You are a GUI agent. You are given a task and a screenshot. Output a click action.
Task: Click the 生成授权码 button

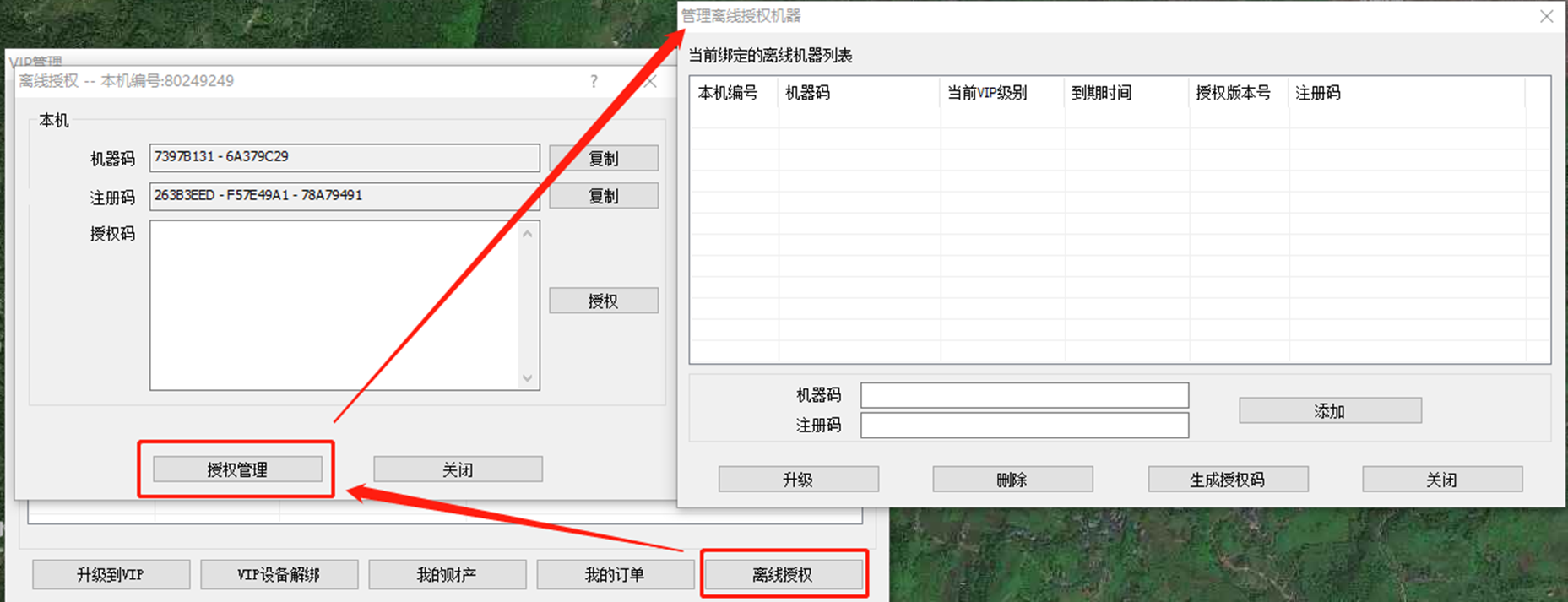click(1227, 480)
